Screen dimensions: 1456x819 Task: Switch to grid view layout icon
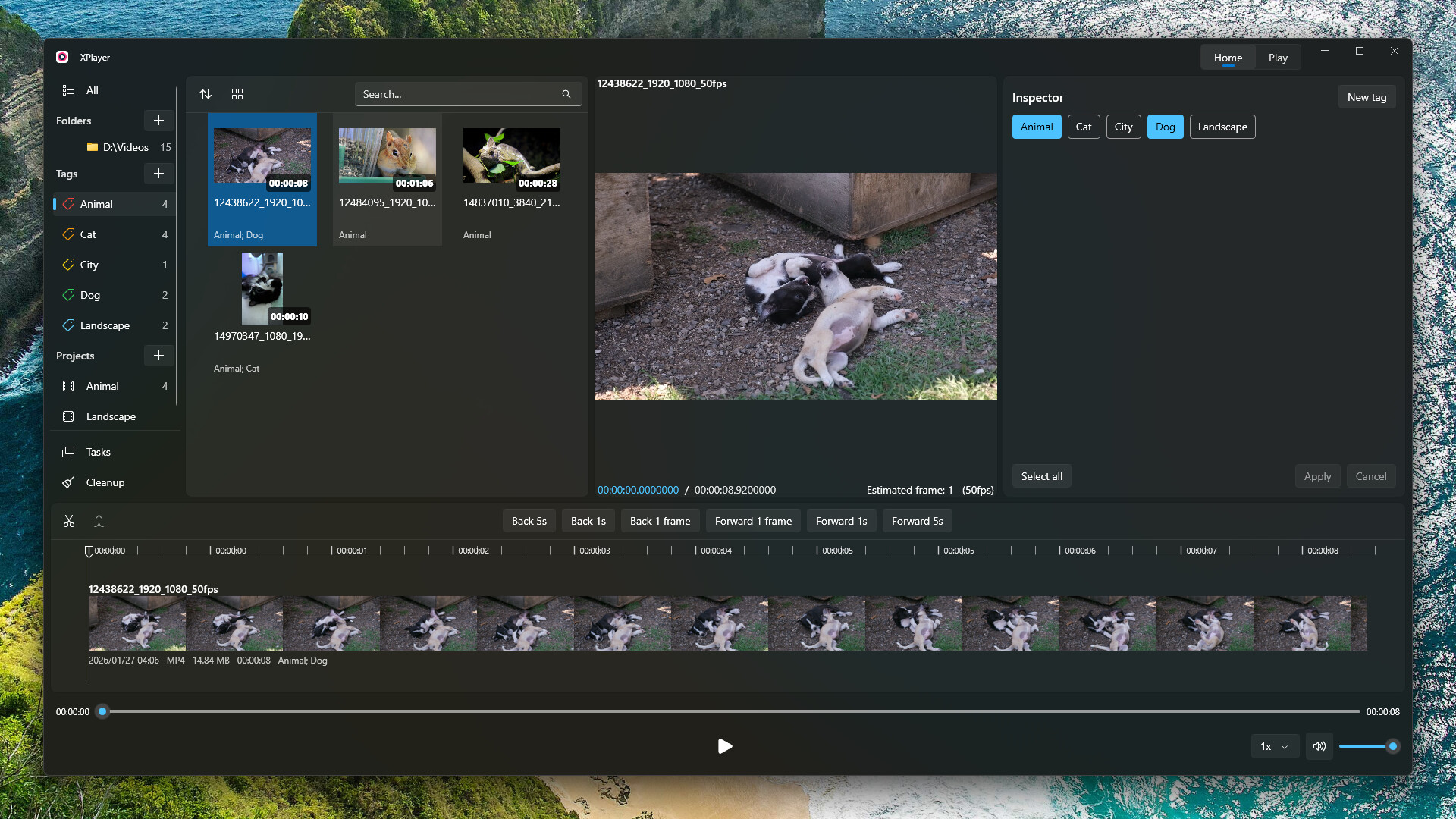[237, 94]
